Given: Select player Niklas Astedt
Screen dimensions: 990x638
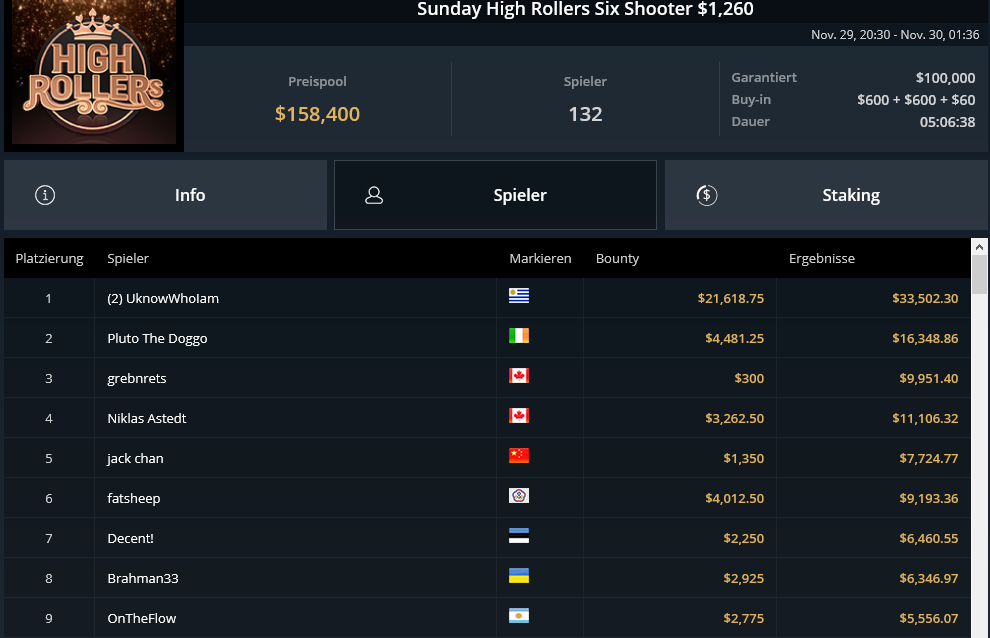Looking at the screenshot, I should click(x=147, y=418).
